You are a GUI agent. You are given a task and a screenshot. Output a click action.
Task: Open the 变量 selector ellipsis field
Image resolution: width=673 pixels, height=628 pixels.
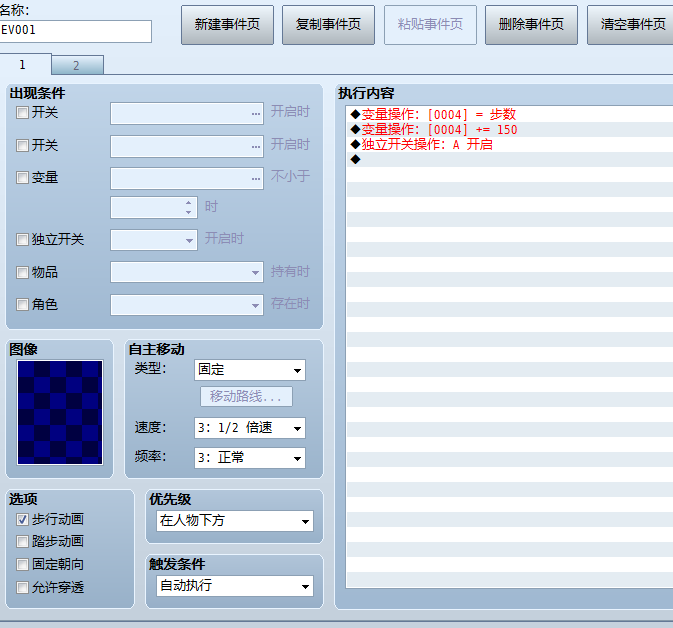tap(187, 178)
